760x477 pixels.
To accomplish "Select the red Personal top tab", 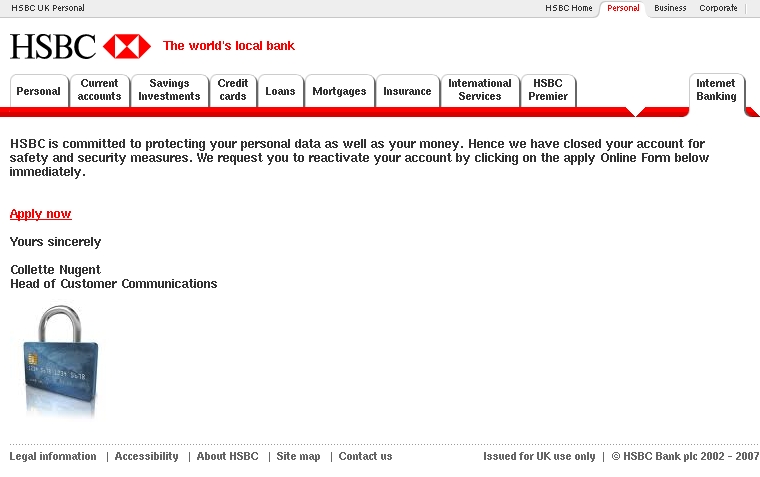I will (x=623, y=8).
